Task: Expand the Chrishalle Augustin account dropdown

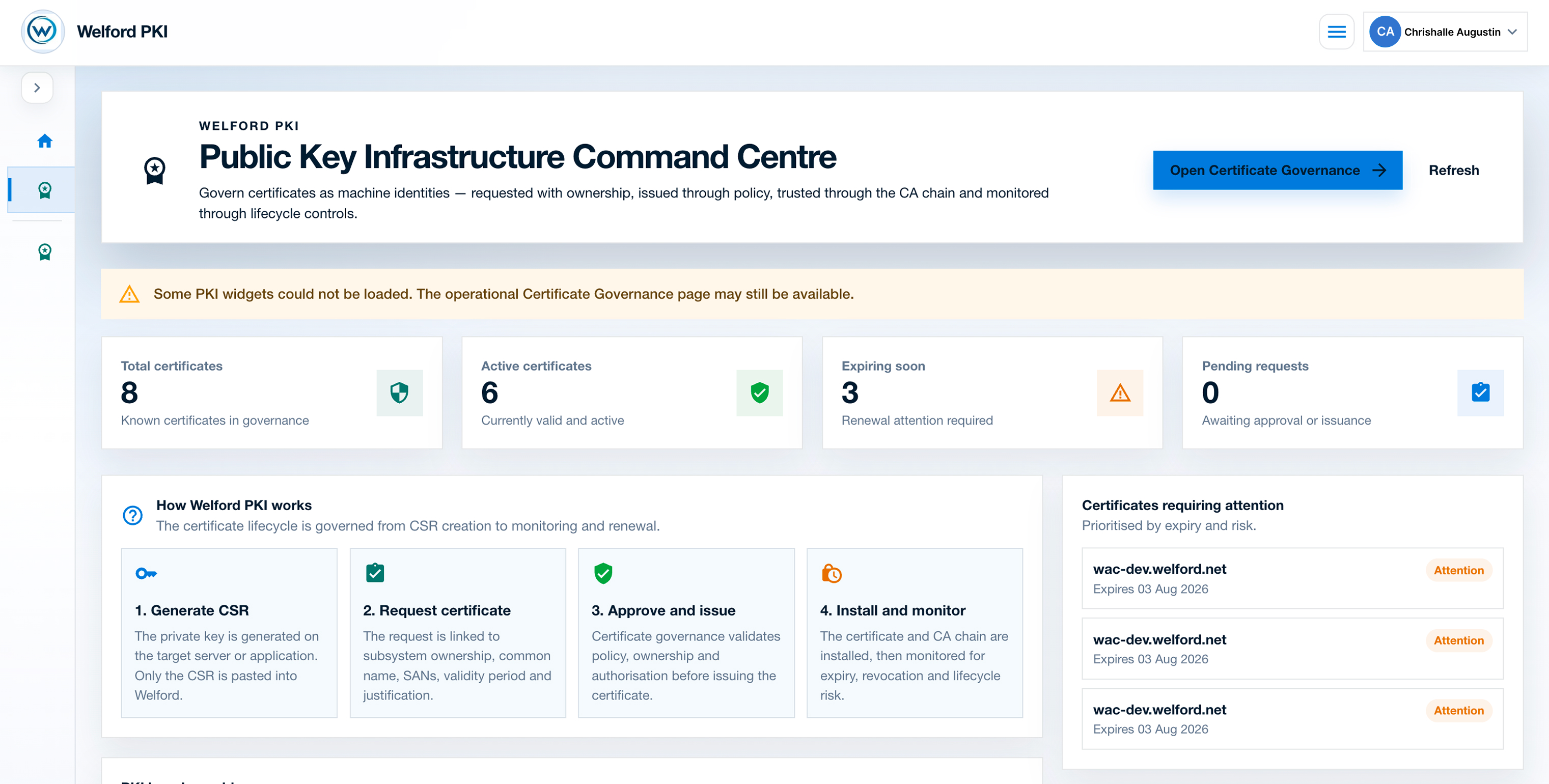Action: (x=1512, y=32)
